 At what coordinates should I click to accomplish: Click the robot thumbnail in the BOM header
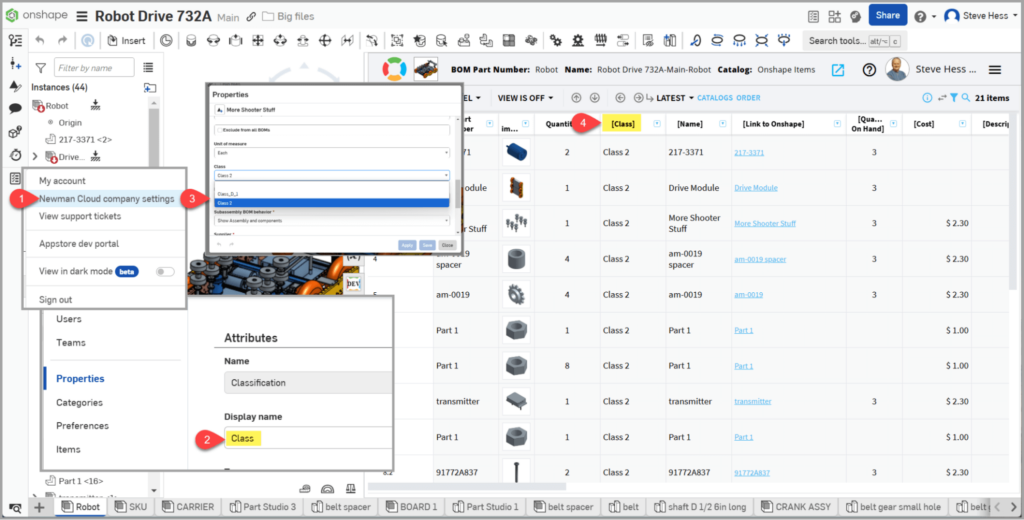(426, 69)
